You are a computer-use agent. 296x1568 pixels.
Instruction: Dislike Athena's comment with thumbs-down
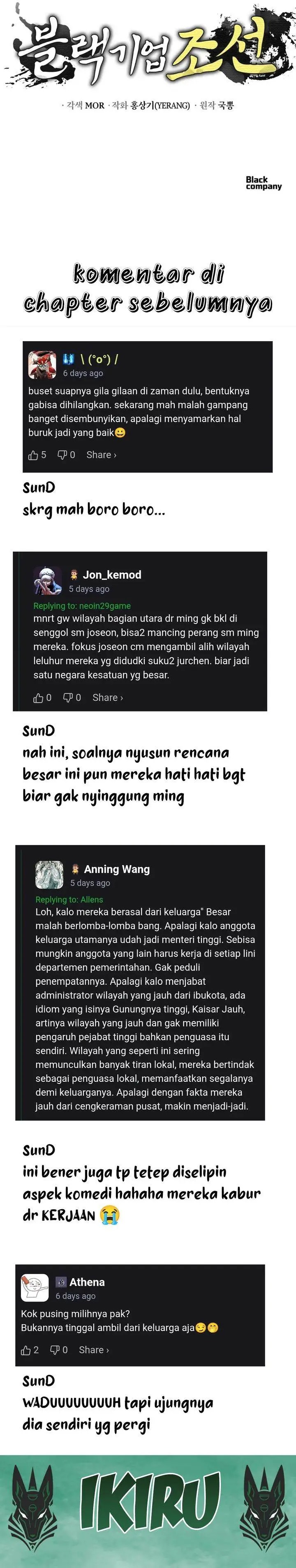(55, 1349)
